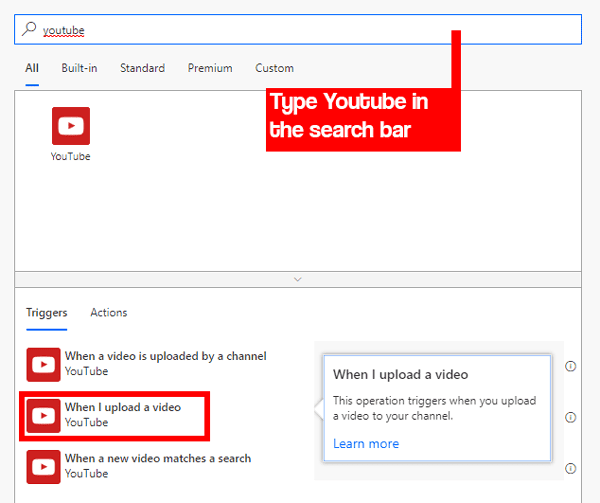Switch to the Actions tab
600x503 pixels.
point(109,313)
